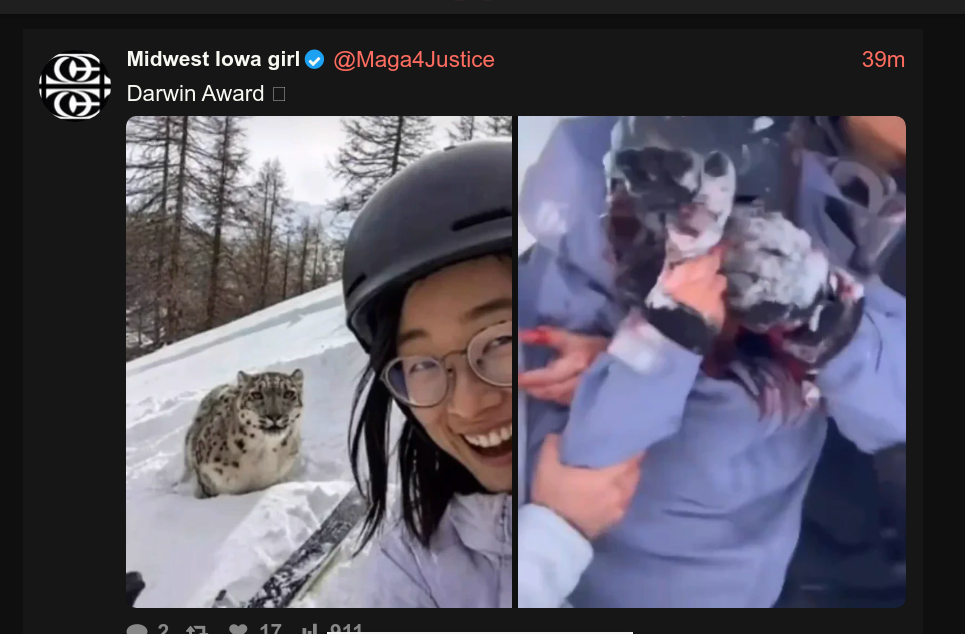Image resolution: width=965 pixels, height=634 pixels.
Task: Like the post with the heart icon
Action: (x=238, y=628)
